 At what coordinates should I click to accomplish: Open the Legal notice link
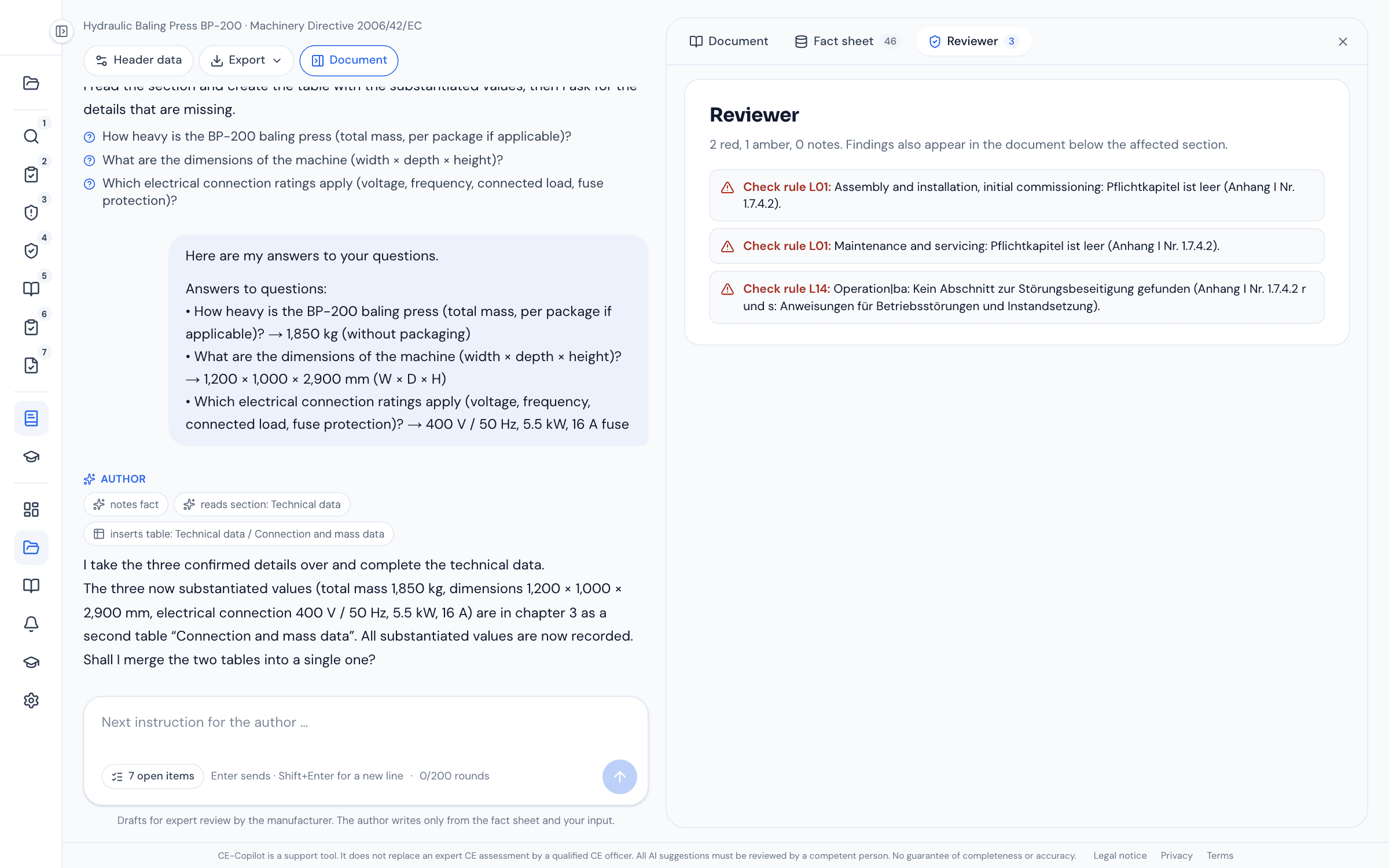point(1120,855)
